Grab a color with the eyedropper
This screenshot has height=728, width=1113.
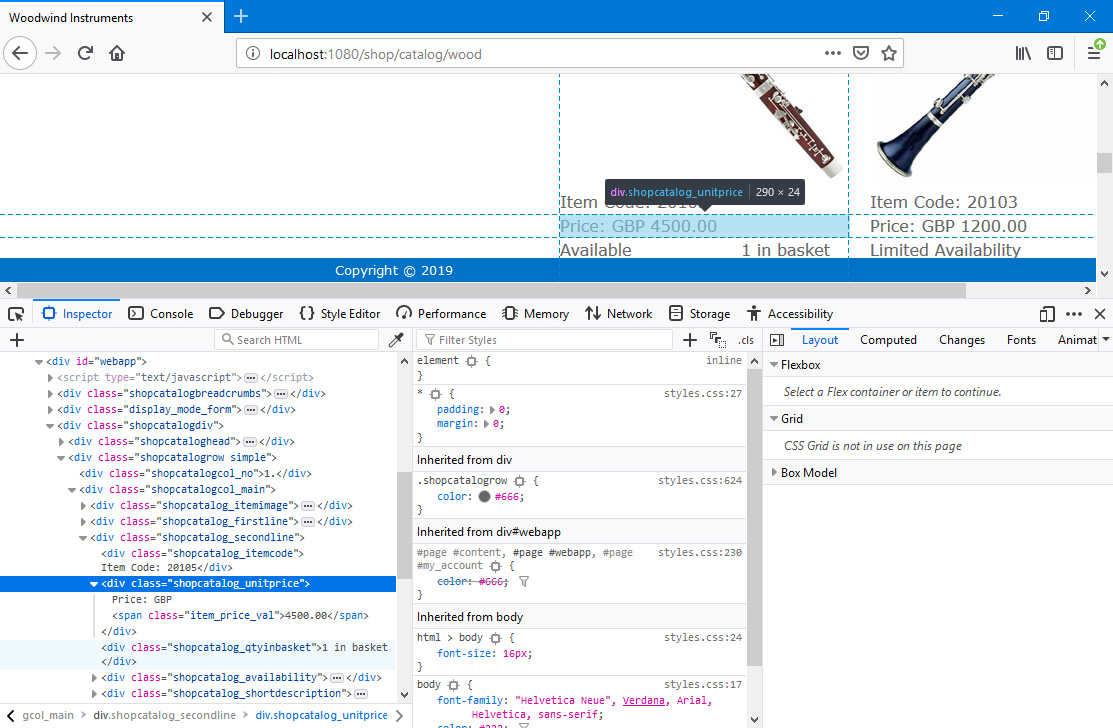396,340
